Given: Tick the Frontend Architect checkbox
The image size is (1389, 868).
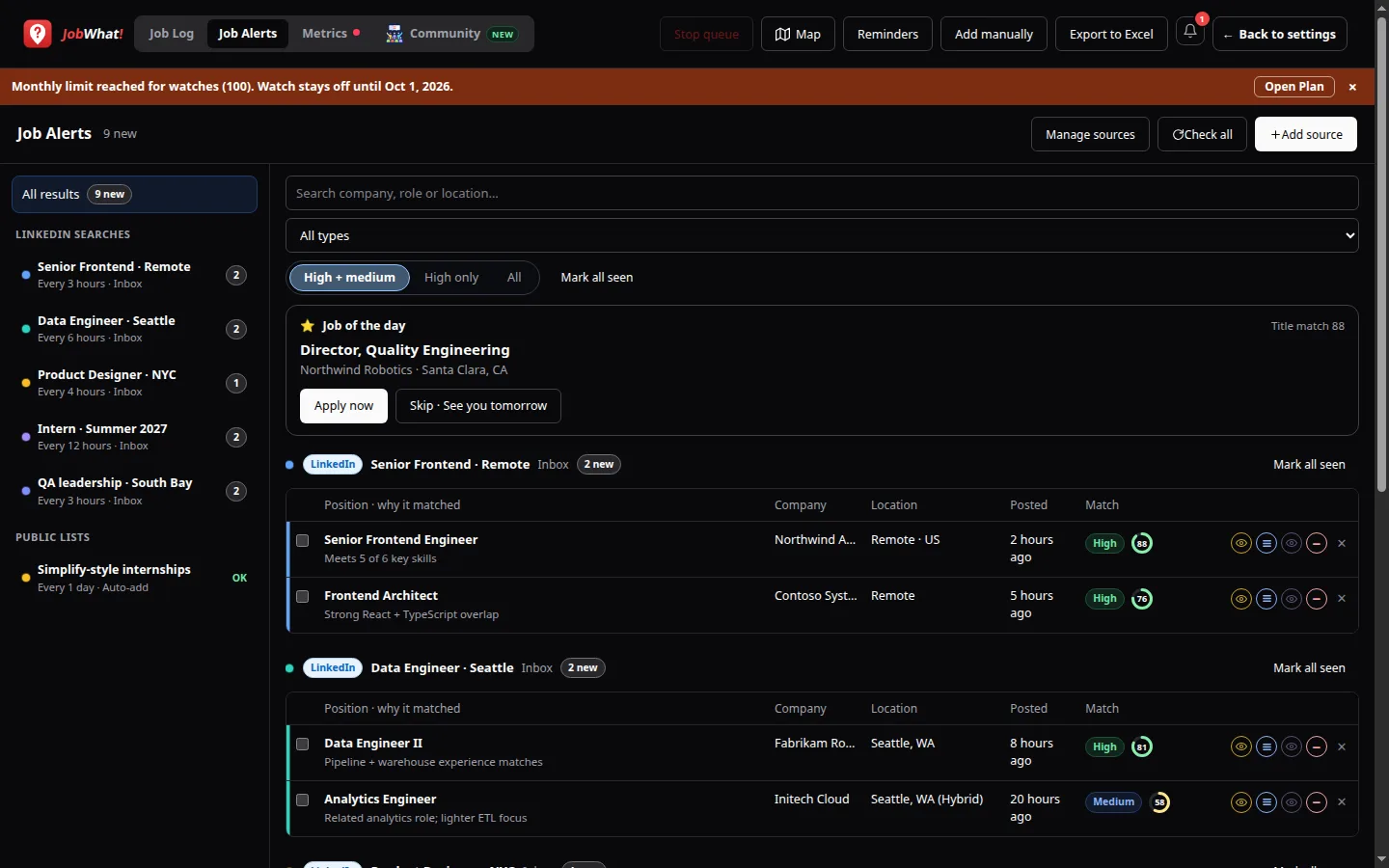Looking at the screenshot, I should 303,596.
